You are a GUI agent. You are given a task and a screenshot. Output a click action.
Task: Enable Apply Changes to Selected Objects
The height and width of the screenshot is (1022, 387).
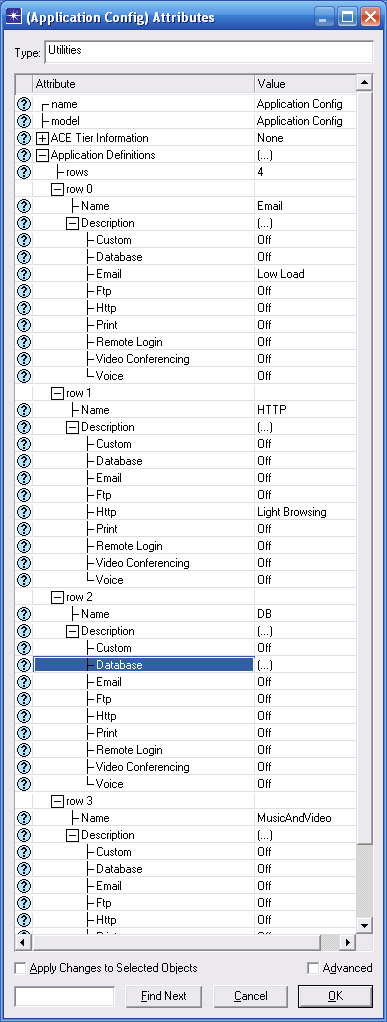20,968
